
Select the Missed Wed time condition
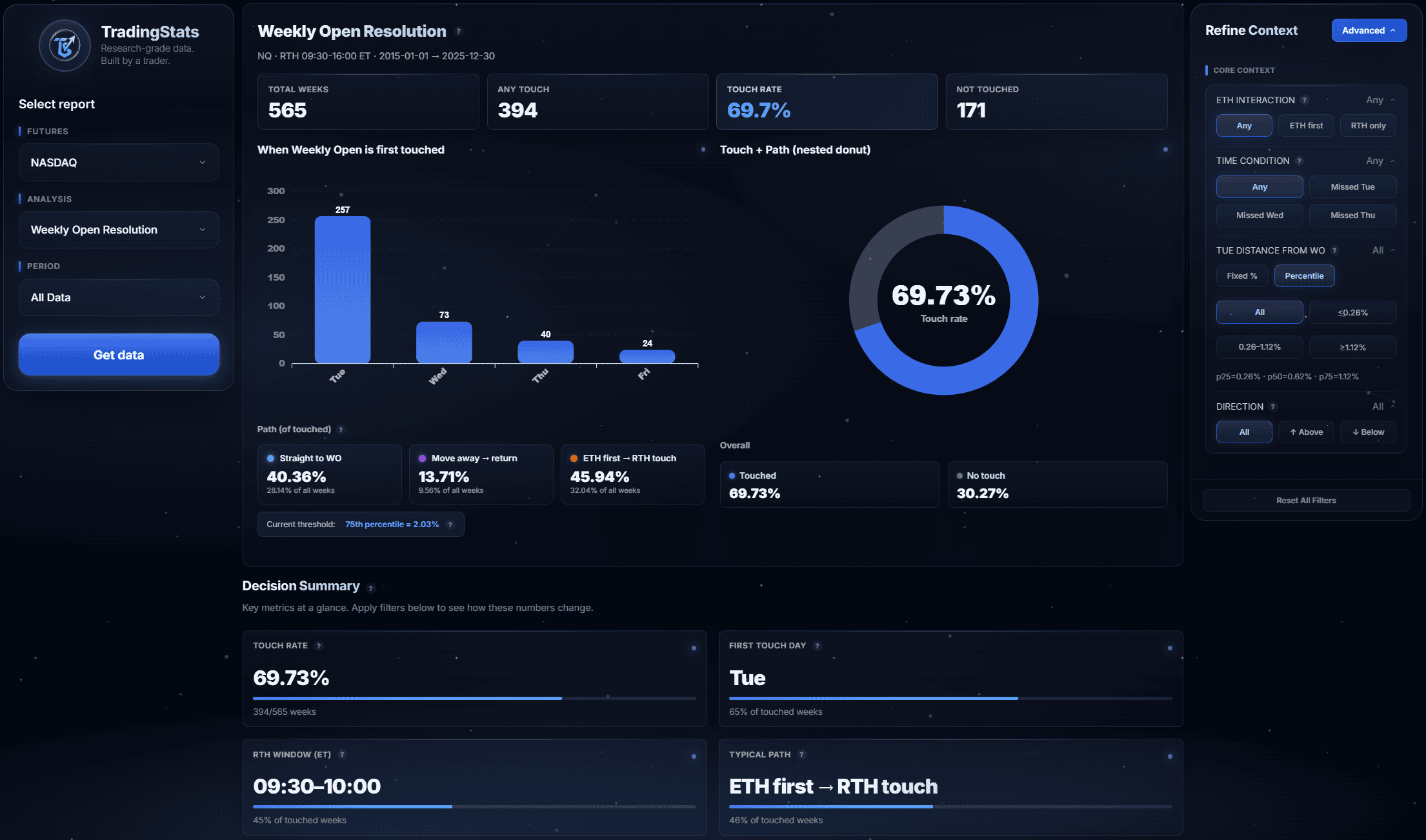coord(1260,215)
